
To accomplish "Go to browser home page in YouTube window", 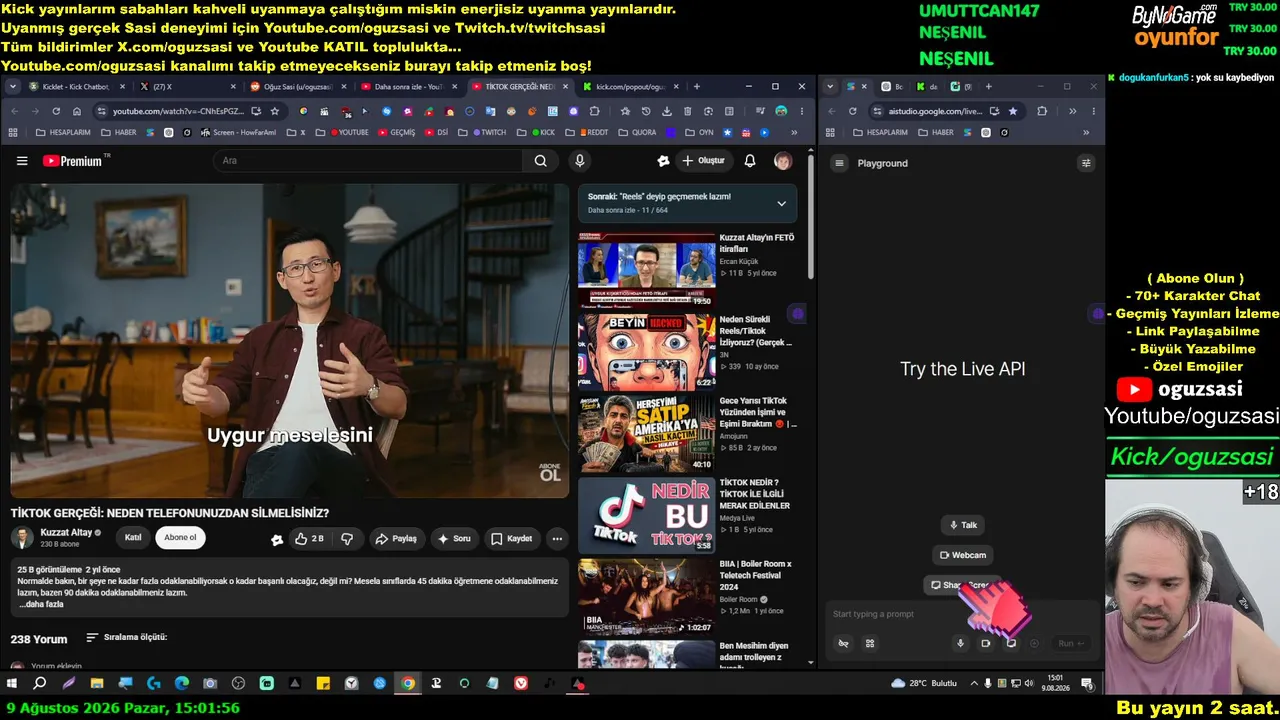I will (77, 111).
